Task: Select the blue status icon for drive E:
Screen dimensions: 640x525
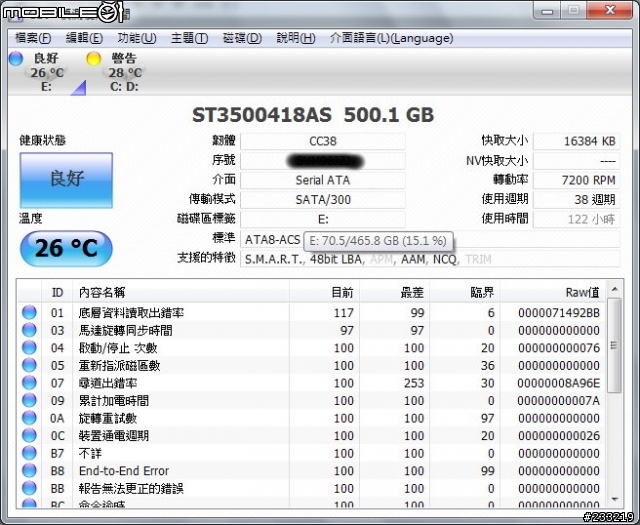Action: [16, 59]
